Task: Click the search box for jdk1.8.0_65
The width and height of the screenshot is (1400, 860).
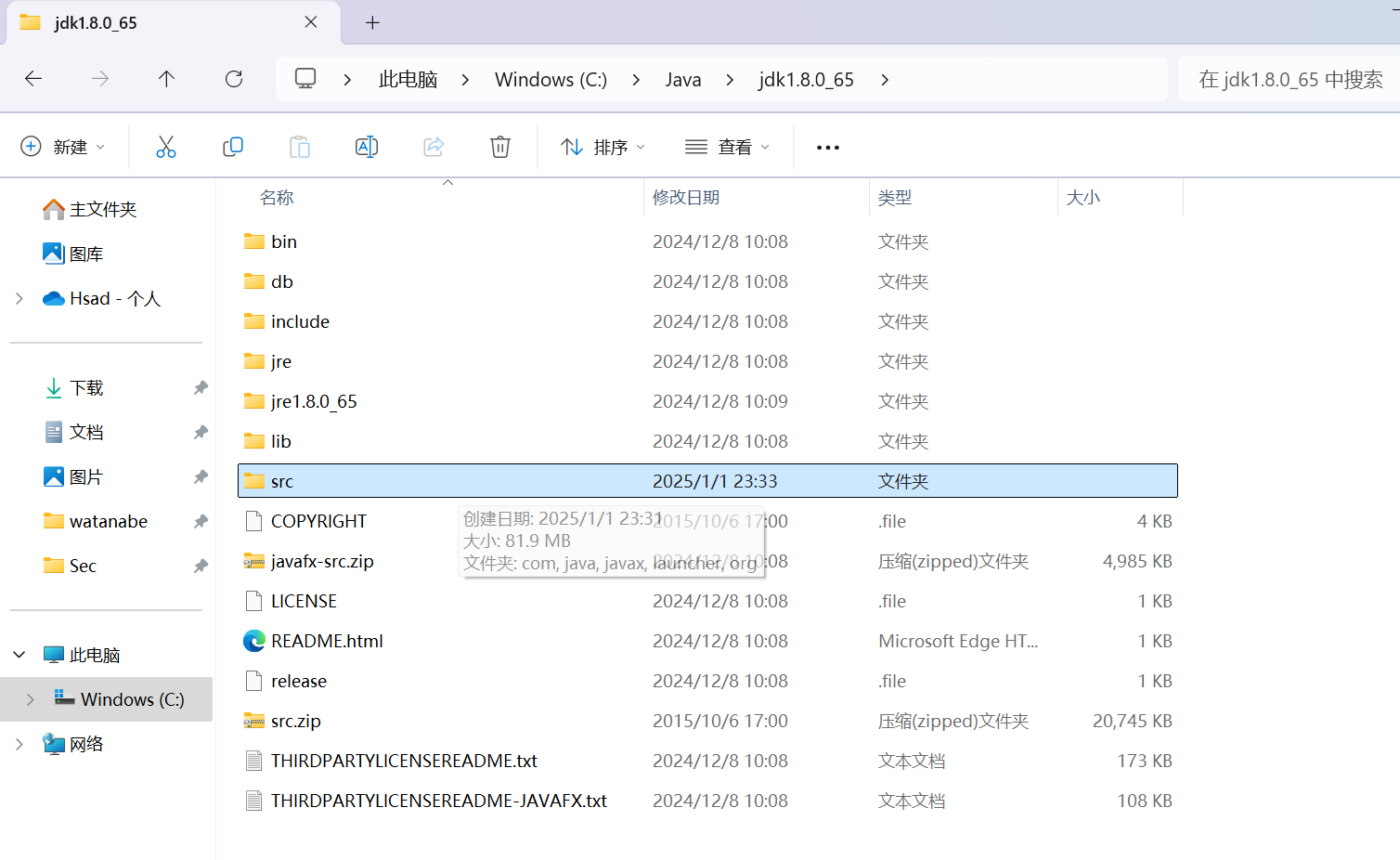Action: tap(1290, 80)
